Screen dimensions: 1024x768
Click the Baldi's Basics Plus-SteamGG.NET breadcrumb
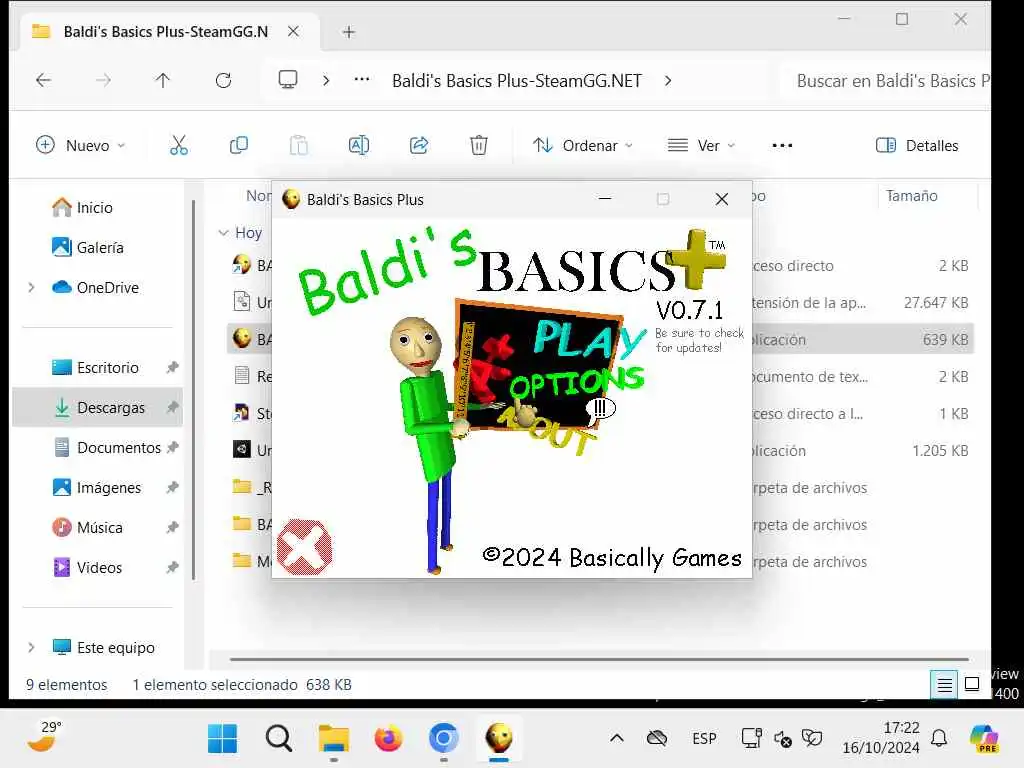(517, 80)
